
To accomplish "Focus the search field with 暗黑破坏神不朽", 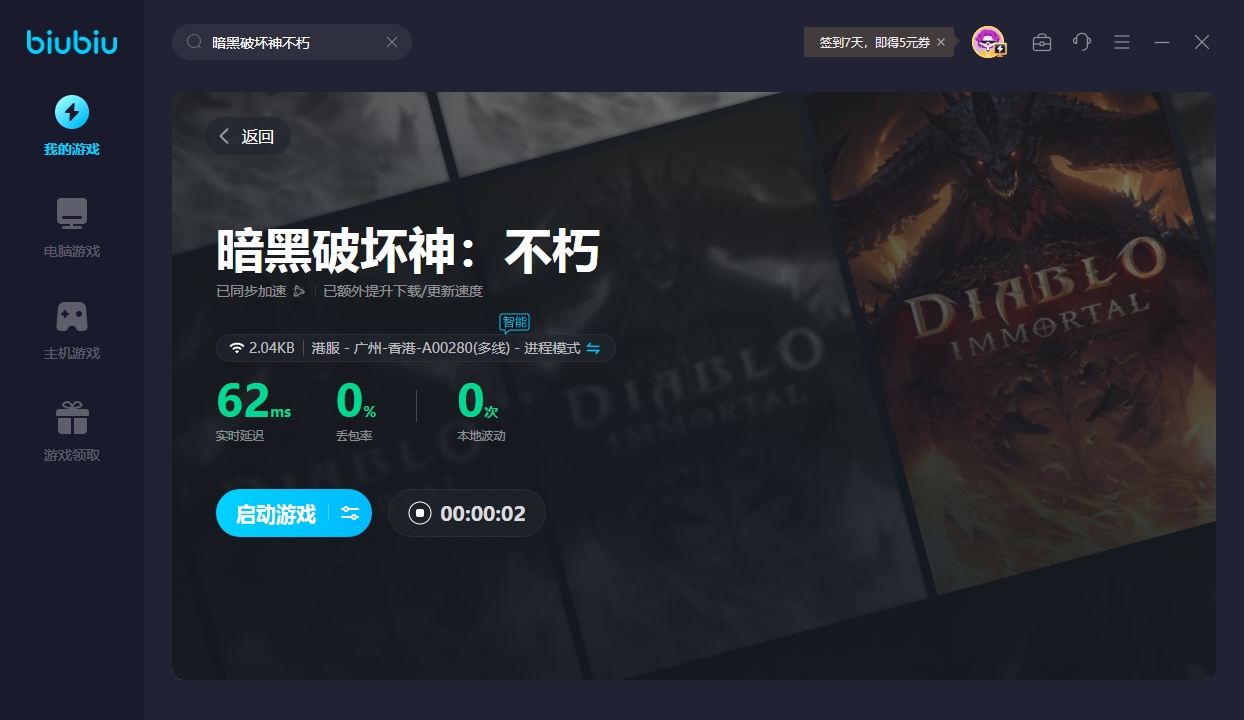I will click(x=290, y=42).
